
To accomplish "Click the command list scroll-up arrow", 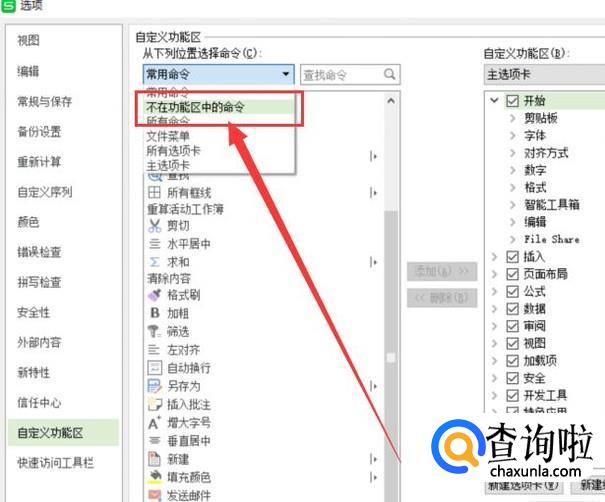I will point(391,101).
